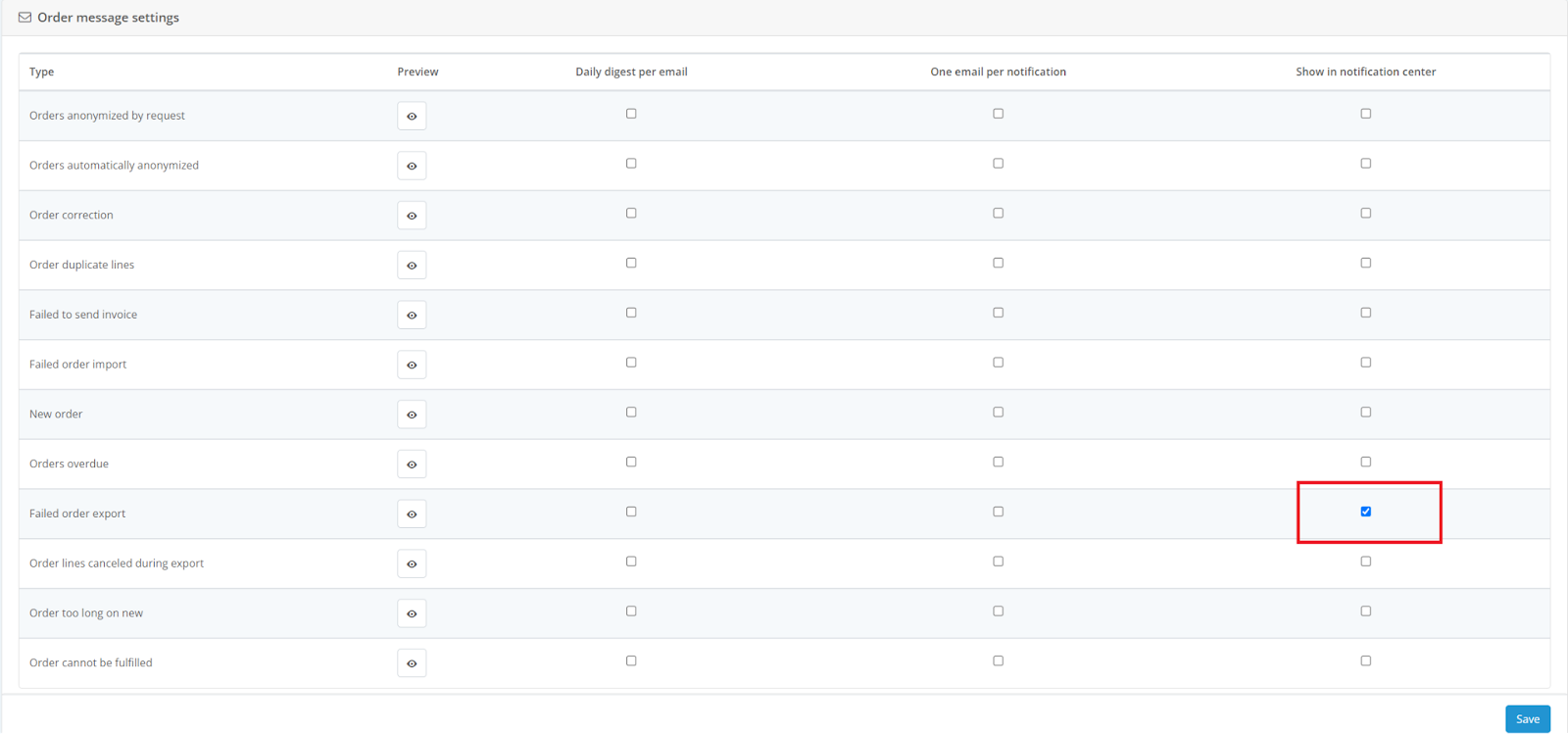The image size is (1568, 734).
Task: Enable one email per notification for Orders overdue
Action: tap(998, 462)
